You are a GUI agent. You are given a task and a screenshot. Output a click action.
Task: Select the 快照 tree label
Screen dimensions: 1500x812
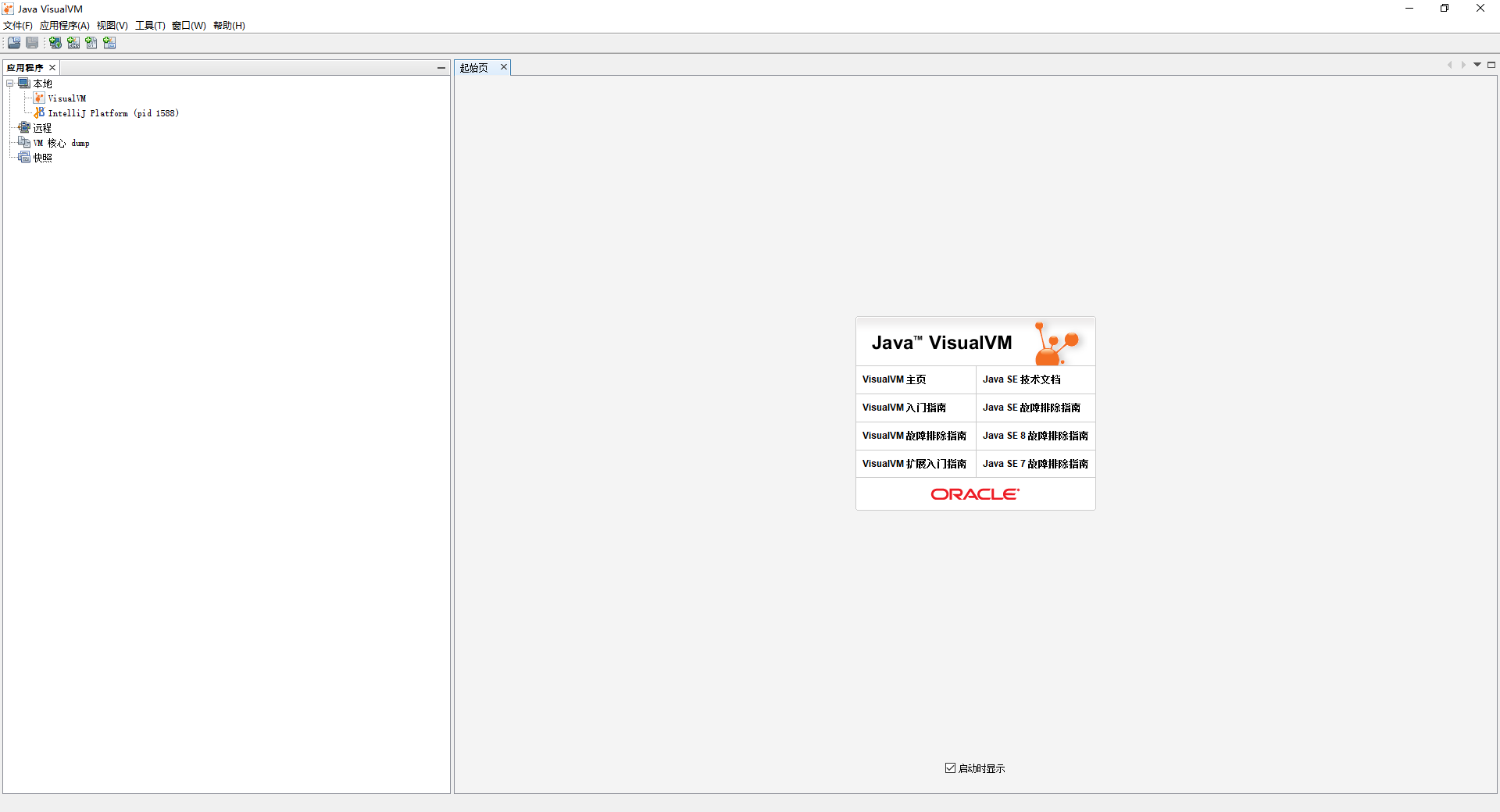(x=42, y=158)
